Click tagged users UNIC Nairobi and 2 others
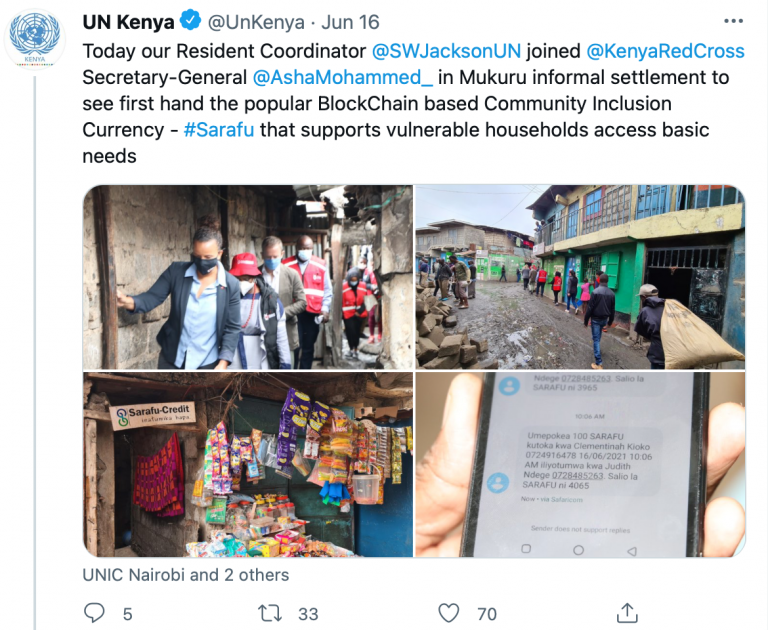The height and width of the screenshot is (630, 768). 186,575
